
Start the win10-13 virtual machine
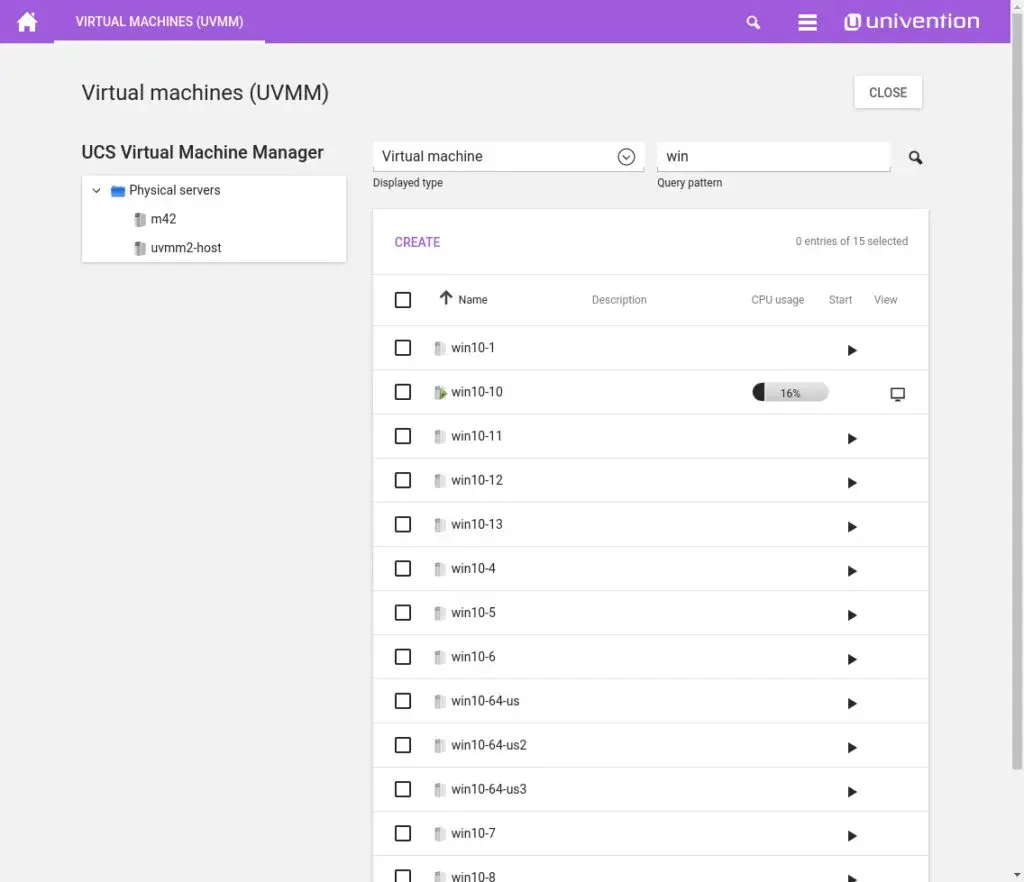point(852,527)
